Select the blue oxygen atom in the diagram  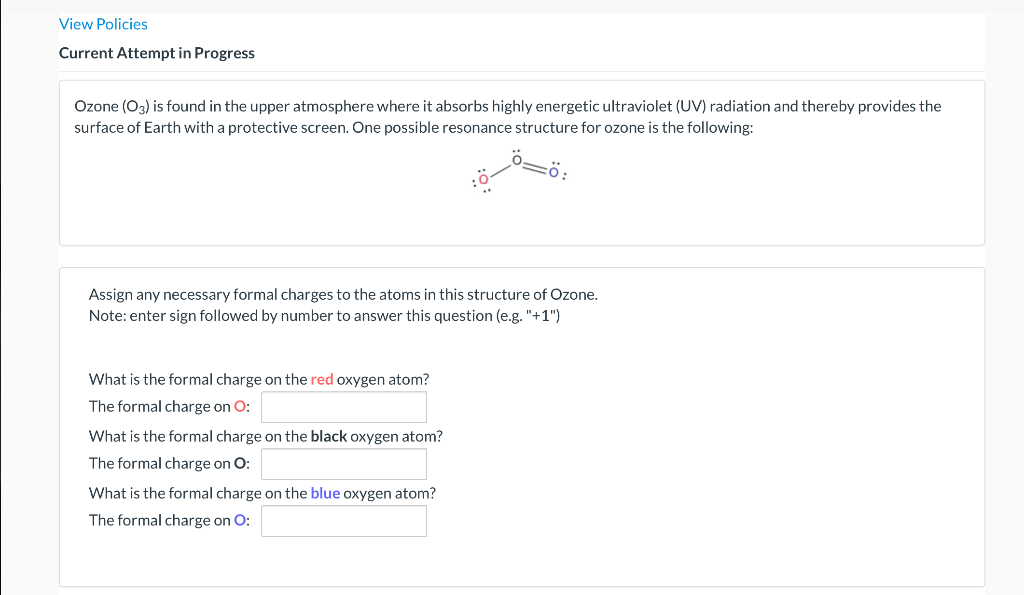point(554,170)
